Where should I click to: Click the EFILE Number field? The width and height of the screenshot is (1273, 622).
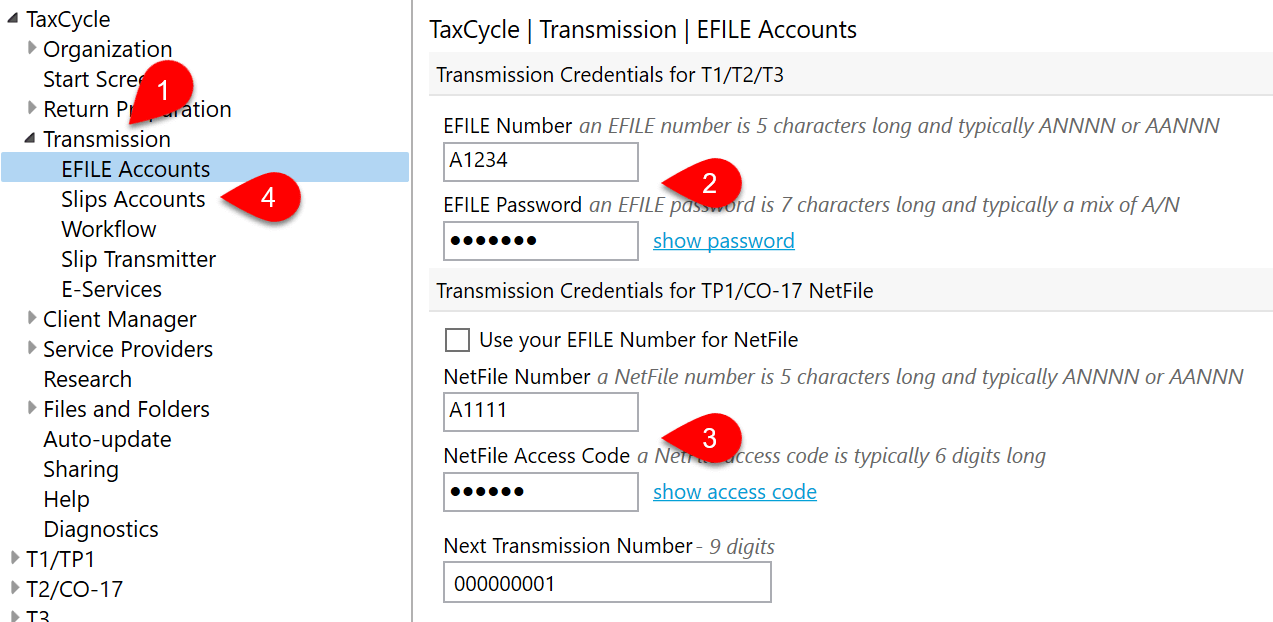pos(540,161)
